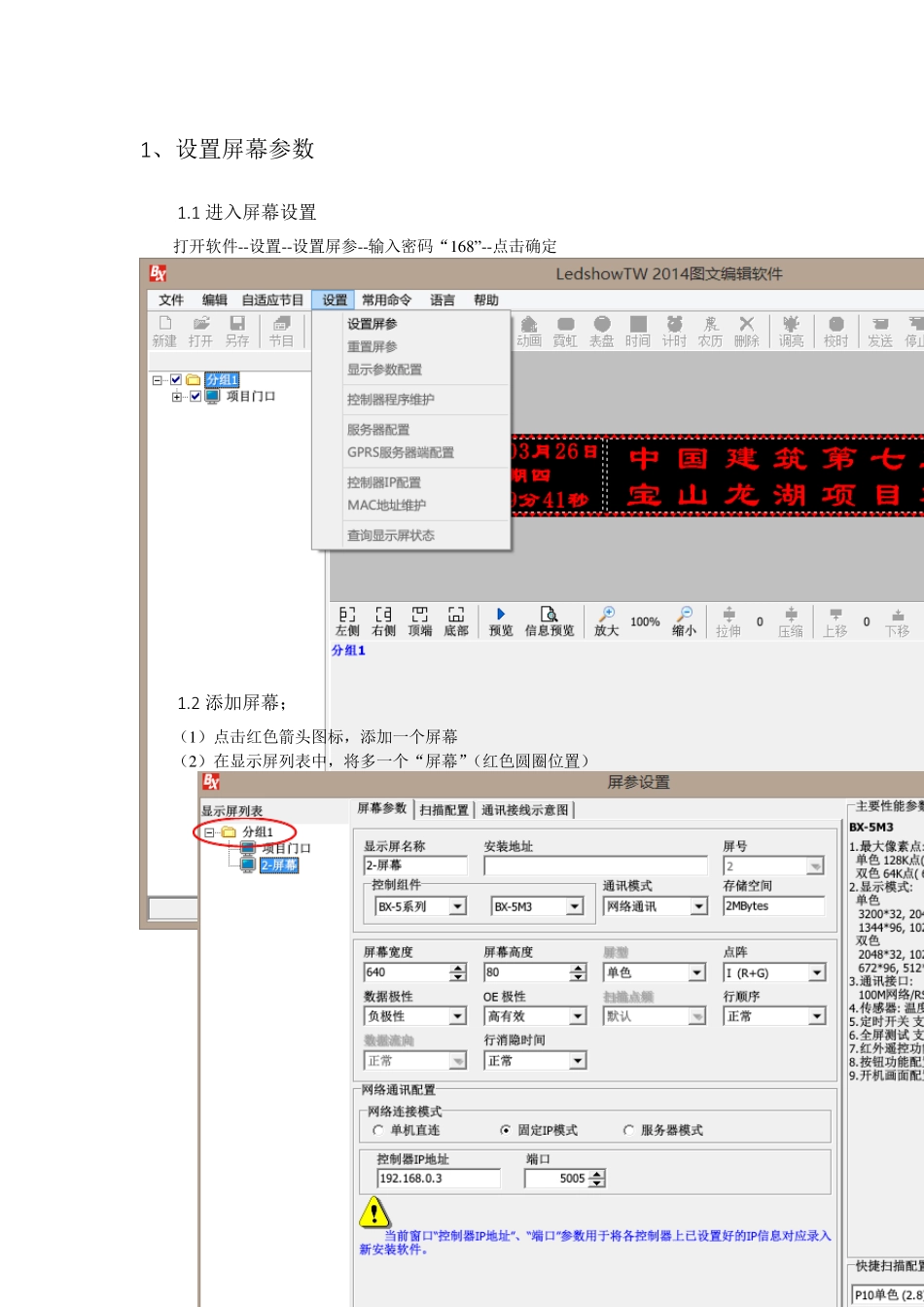Open the BX-5系列 control series dropdown

tap(457, 906)
